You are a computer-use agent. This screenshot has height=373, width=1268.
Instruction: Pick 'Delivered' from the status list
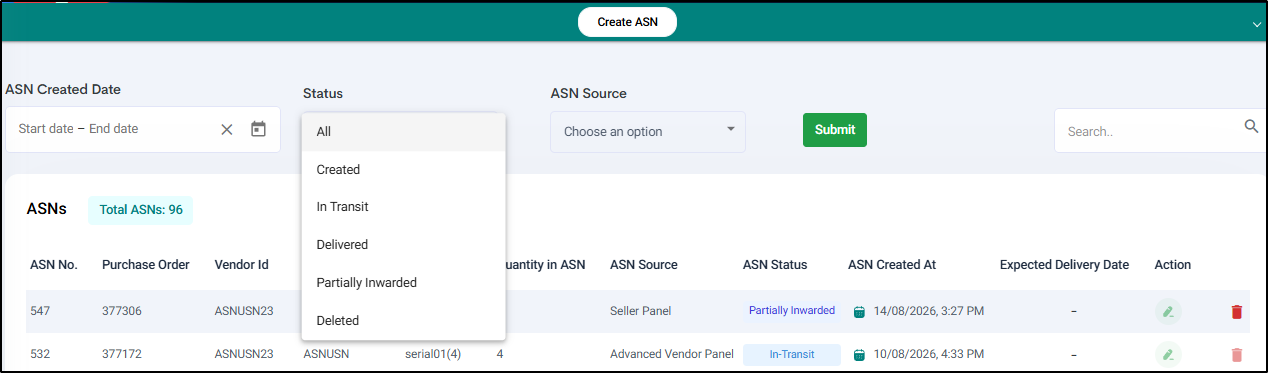[x=404, y=245]
